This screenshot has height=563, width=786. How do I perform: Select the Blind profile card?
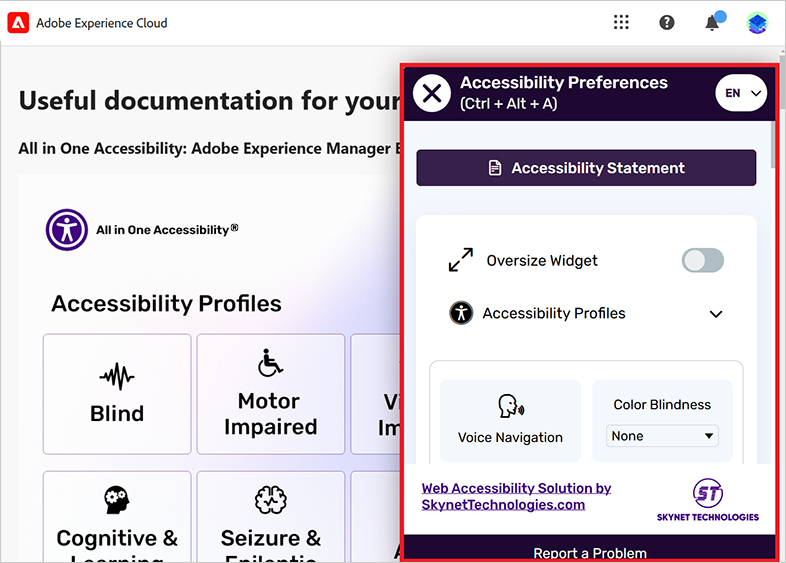(117, 394)
